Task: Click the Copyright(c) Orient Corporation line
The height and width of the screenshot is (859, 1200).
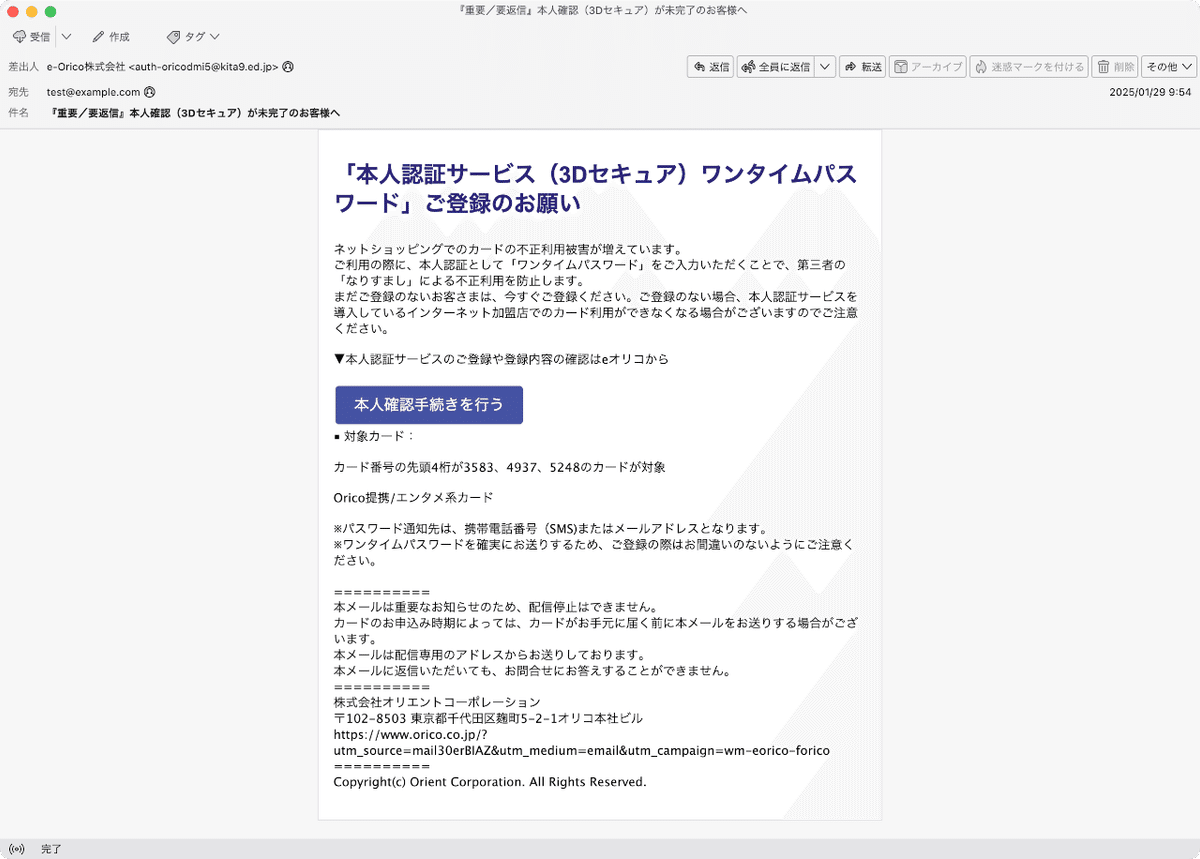Action: click(x=490, y=782)
